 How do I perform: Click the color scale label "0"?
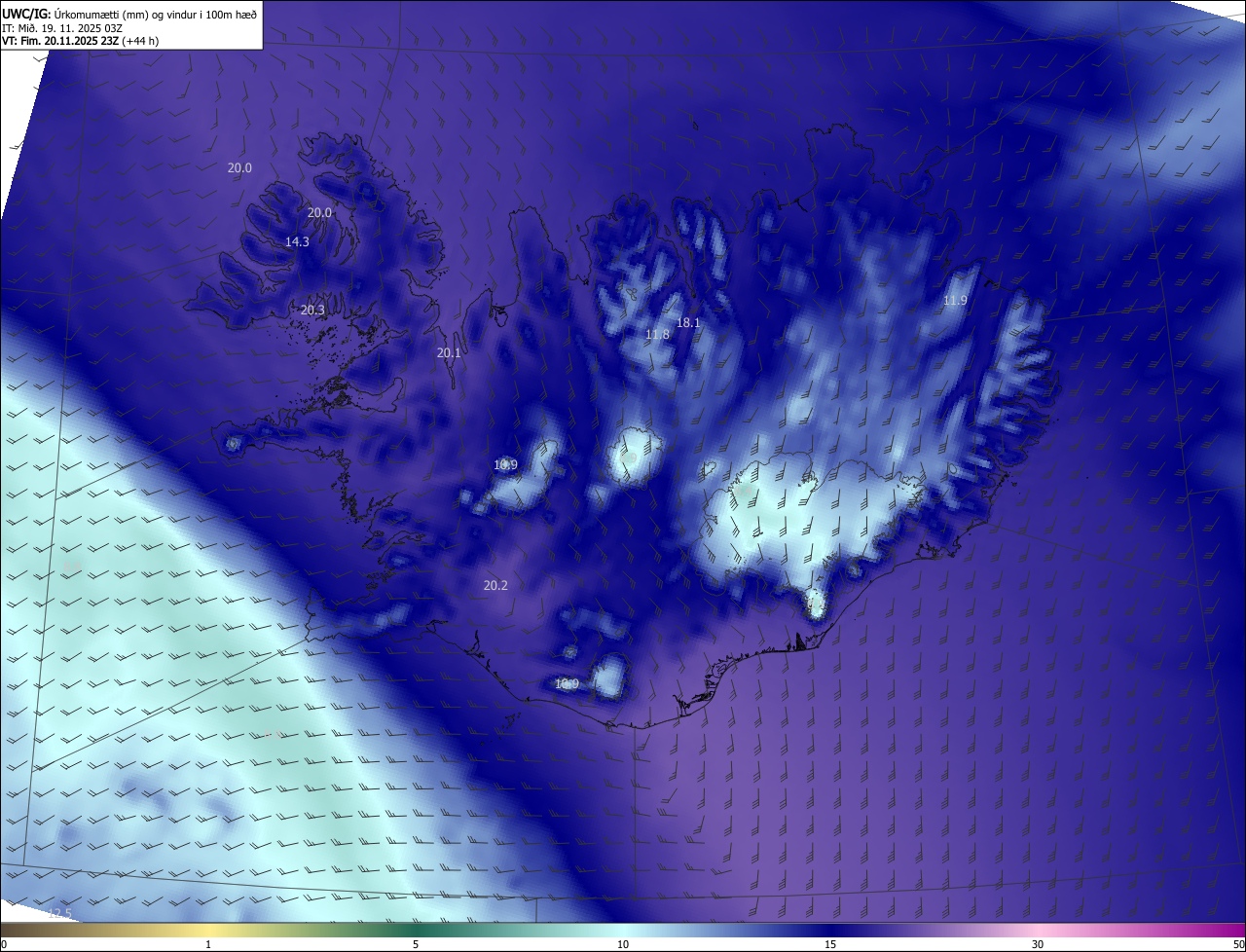pyautogui.click(x=4, y=944)
